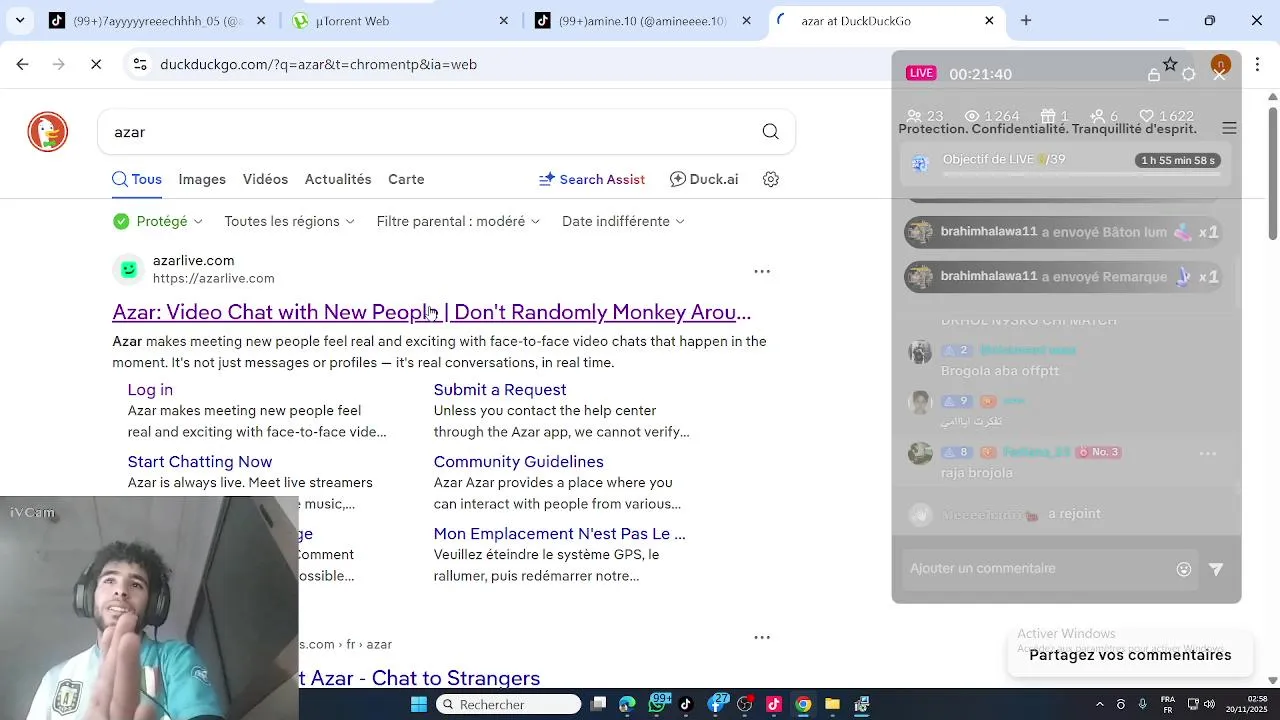
Task: Open the tab search chevron in Chrome
Action: coord(20,20)
